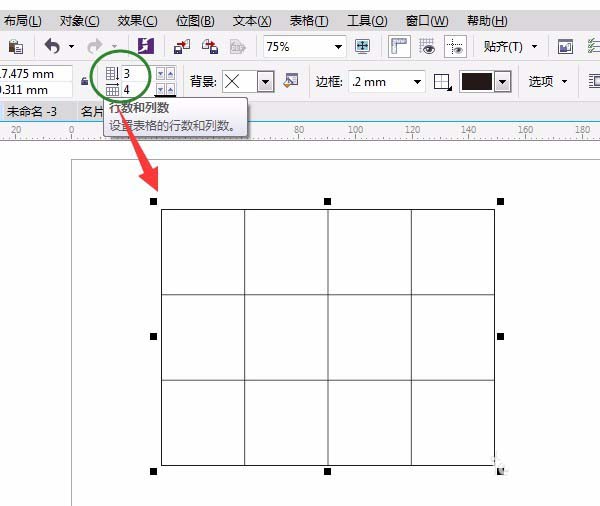Toggle the show rulers button

point(399,47)
